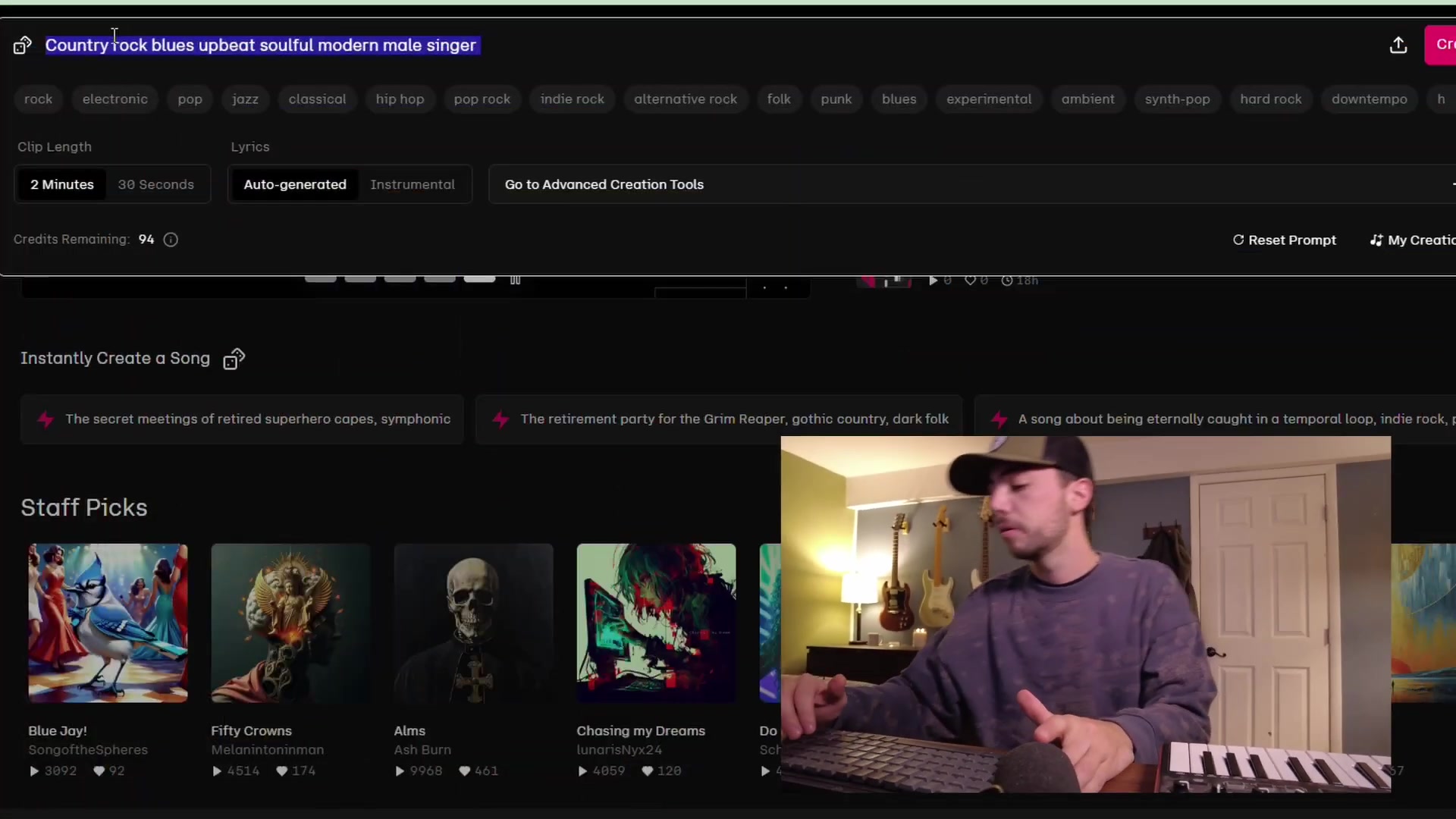The height and width of the screenshot is (819, 1456).
Task: Select 2 Minutes clip length
Action: coord(62,185)
